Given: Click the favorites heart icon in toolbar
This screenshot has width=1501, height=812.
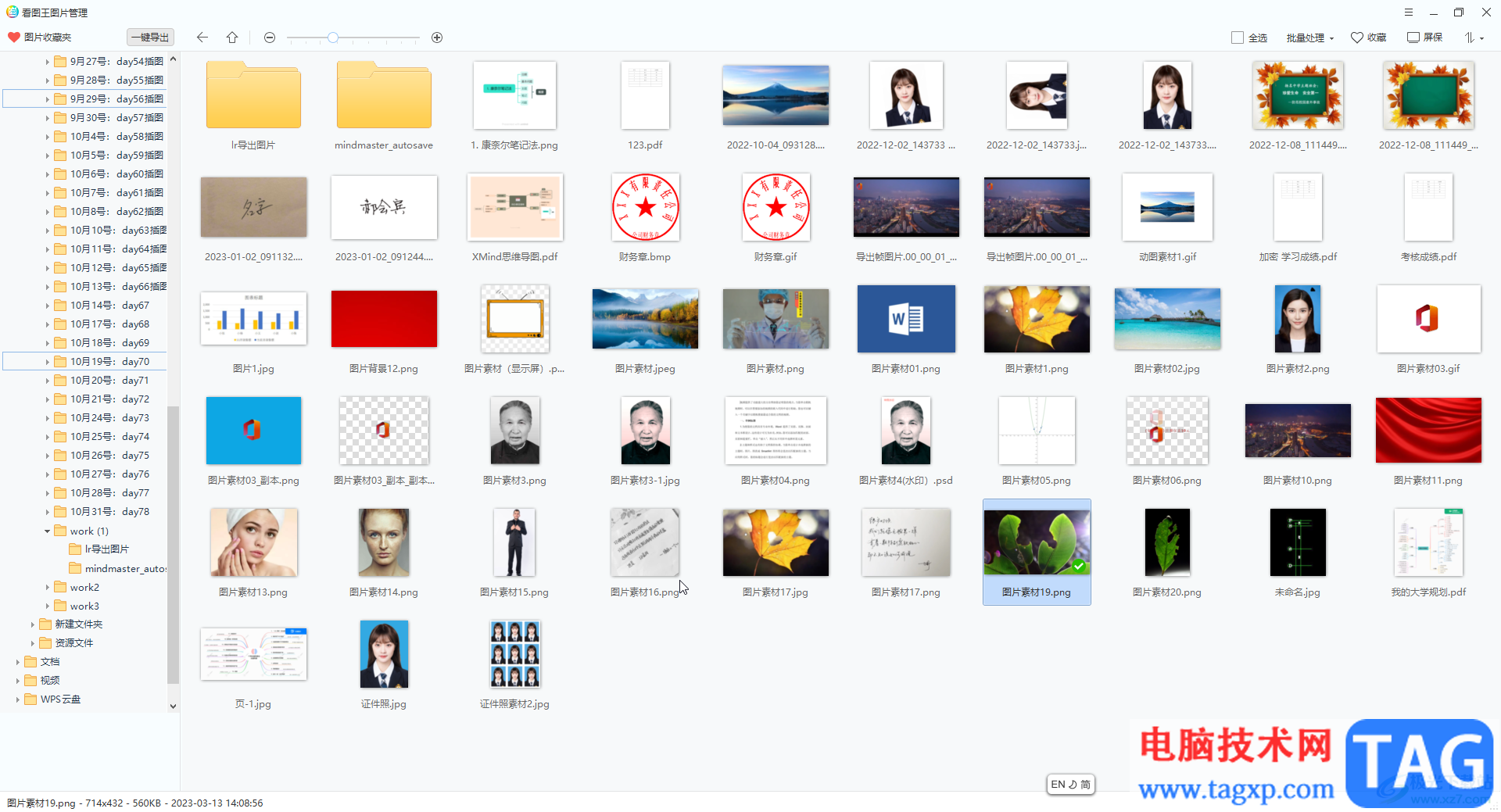Looking at the screenshot, I should point(1357,38).
